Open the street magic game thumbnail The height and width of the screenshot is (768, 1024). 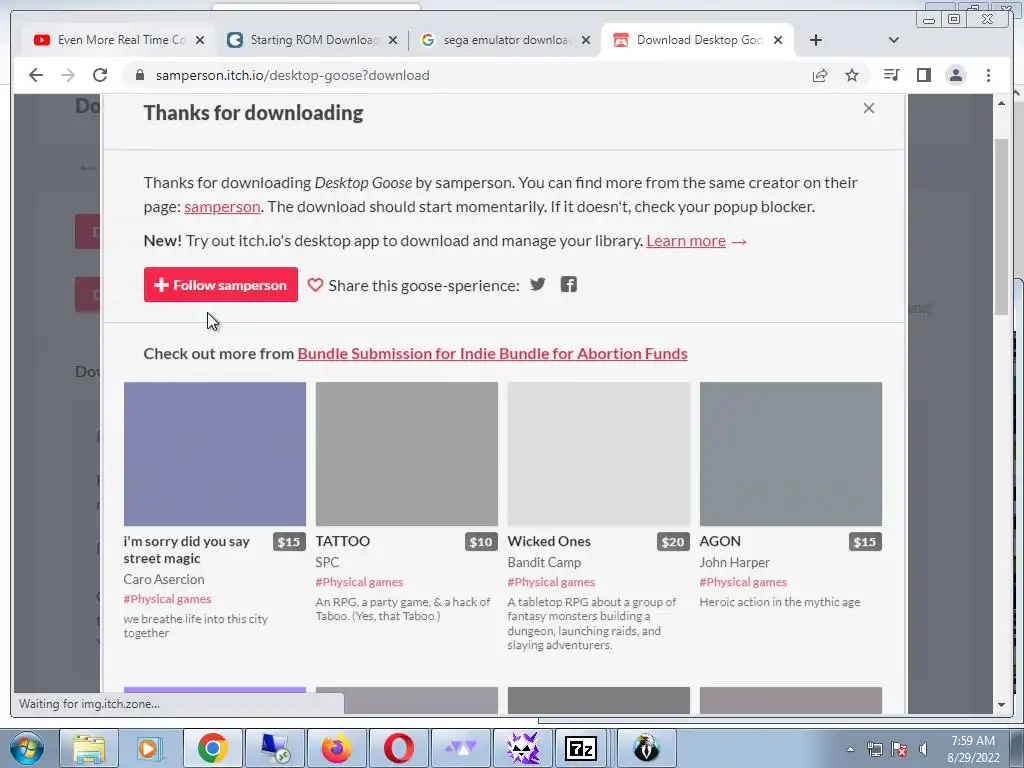215,454
